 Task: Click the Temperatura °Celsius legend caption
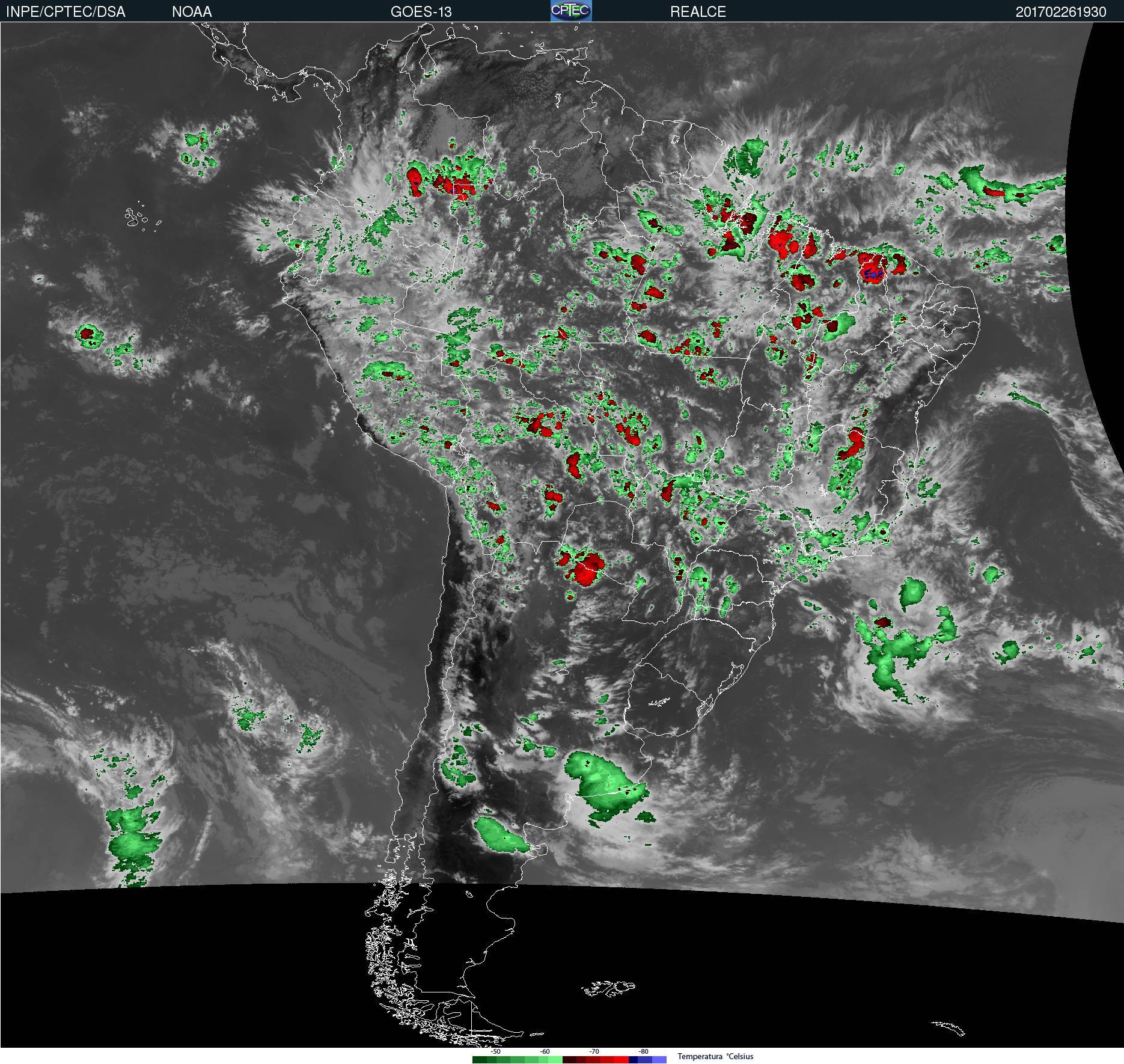pyautogui.click(x=715, y=1056)
